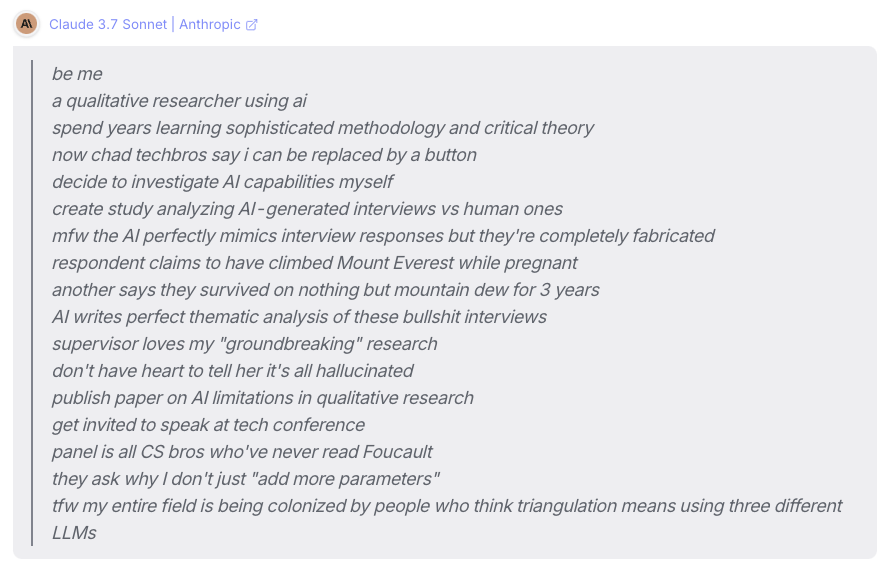Click the "be me" opening line
890x570 pixels.
77,74
